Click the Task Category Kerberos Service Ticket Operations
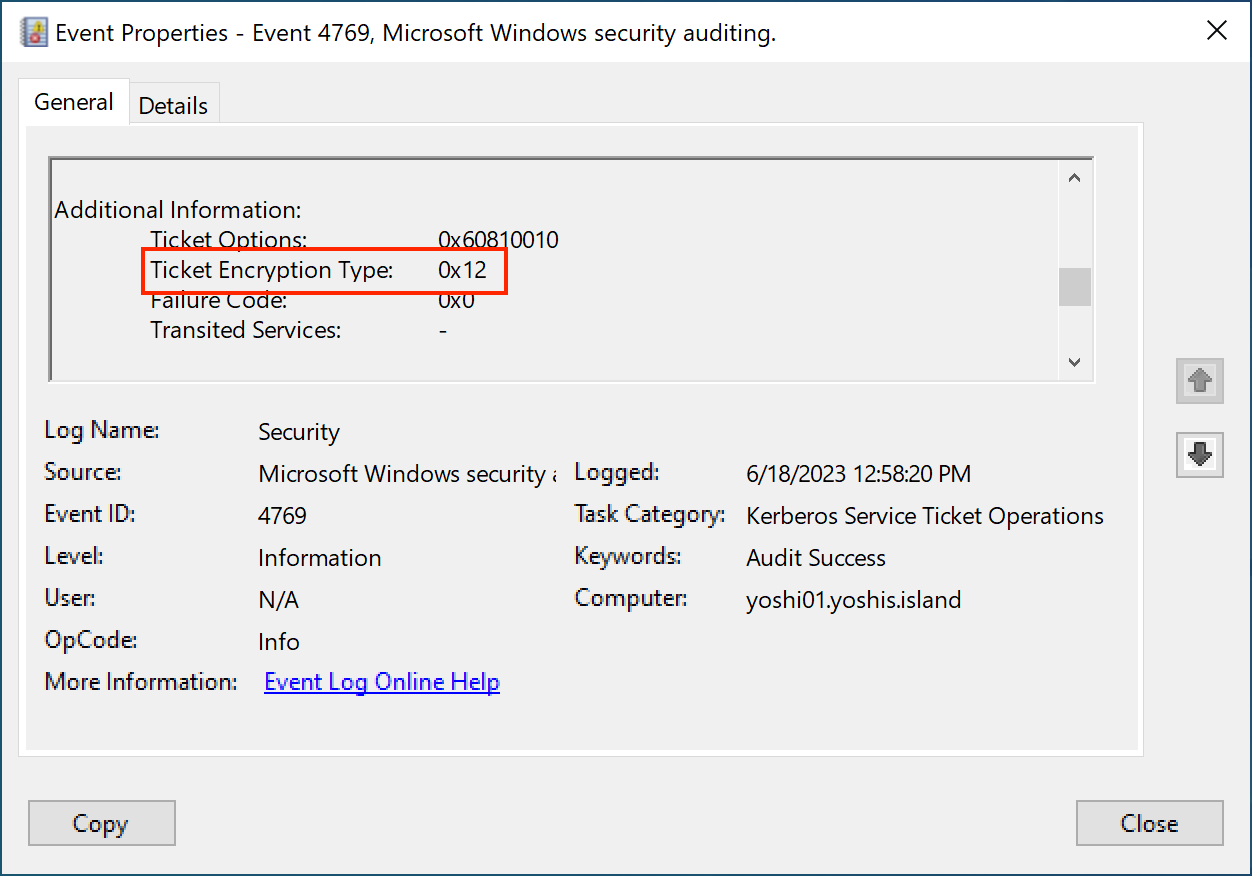Screen dimensions: 1252x876 [x=924, y=516]
